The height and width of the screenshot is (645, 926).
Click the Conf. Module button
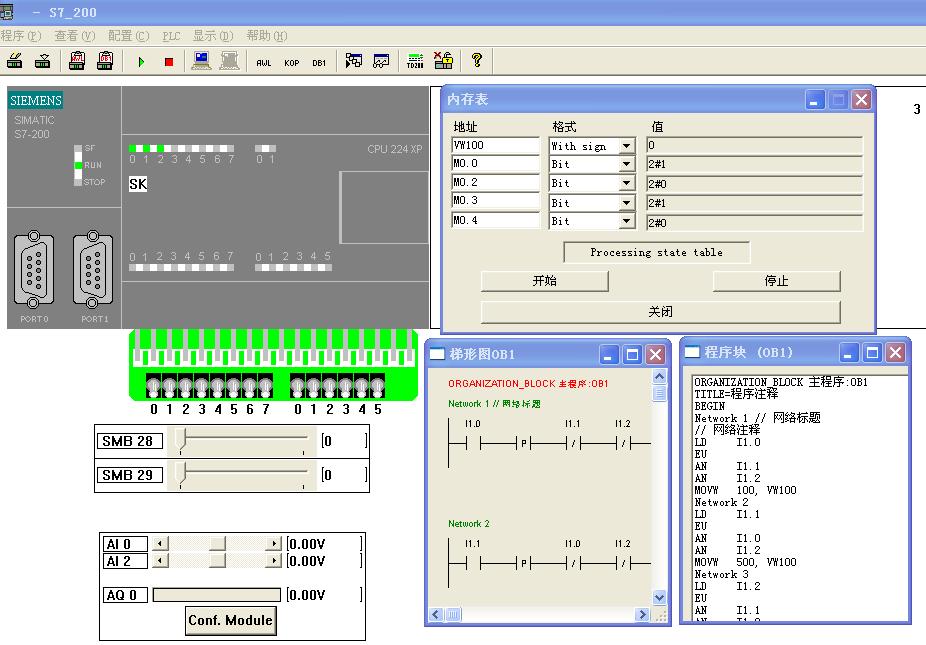[x=230, y=620]
